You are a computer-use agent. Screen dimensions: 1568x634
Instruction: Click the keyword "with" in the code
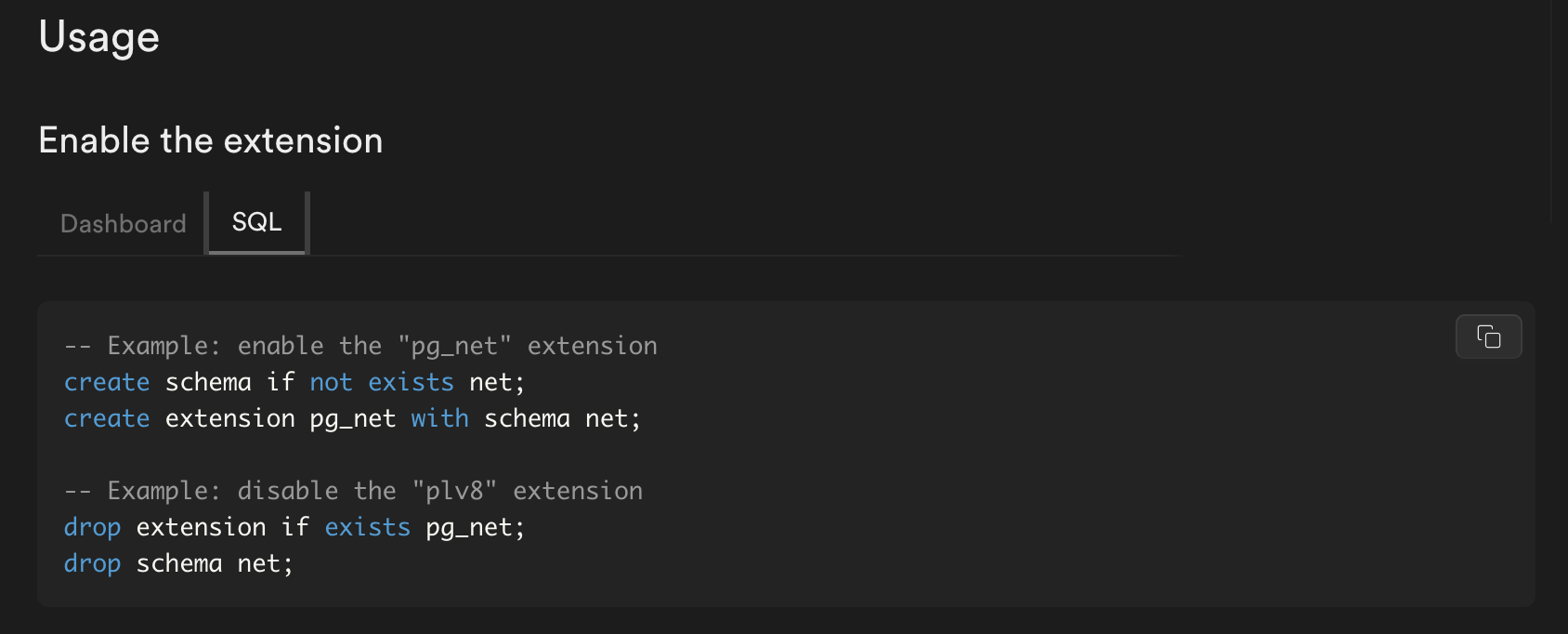tap(438, 417)
